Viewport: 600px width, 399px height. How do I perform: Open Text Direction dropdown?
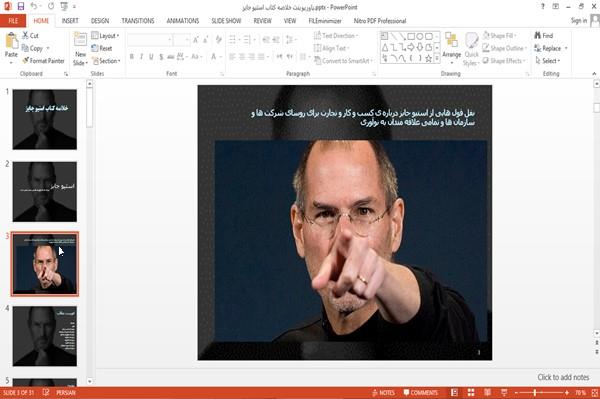336,36
